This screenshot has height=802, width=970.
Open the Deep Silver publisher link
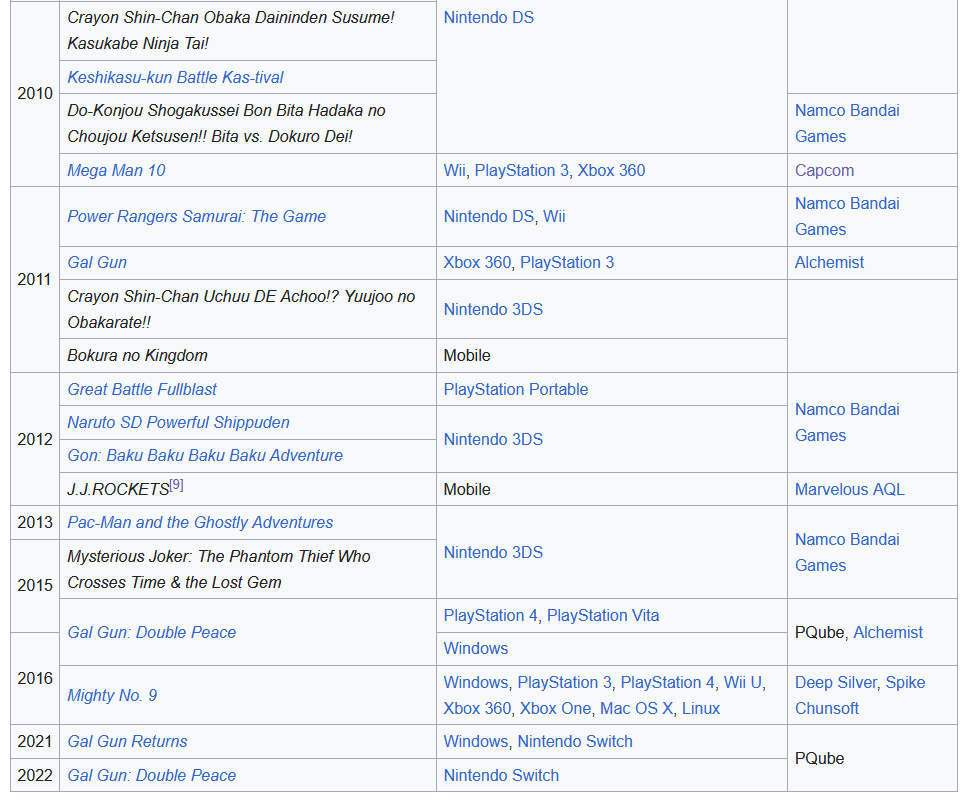click(x=836, y=682)
